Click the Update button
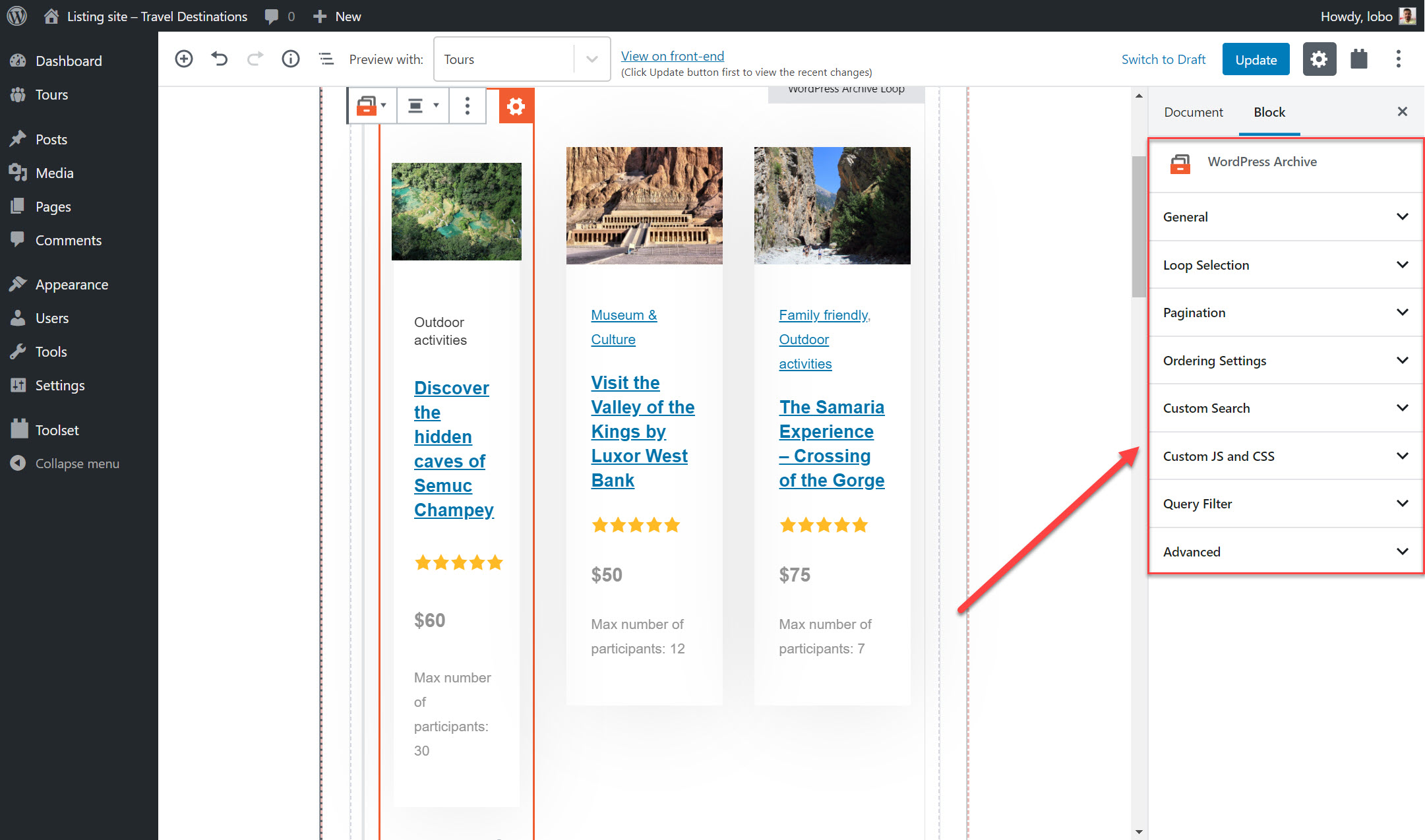The image size is (1425, 840). click(1256, 59)
